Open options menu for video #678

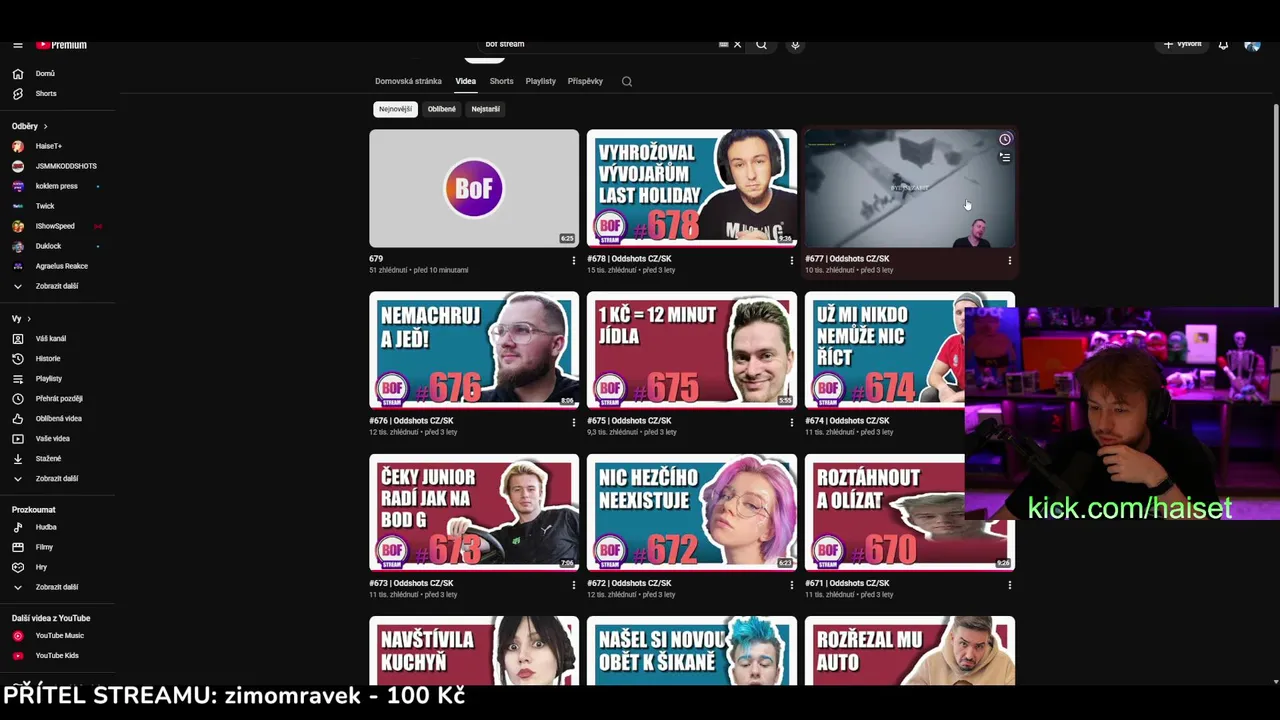tap(791, 261)
